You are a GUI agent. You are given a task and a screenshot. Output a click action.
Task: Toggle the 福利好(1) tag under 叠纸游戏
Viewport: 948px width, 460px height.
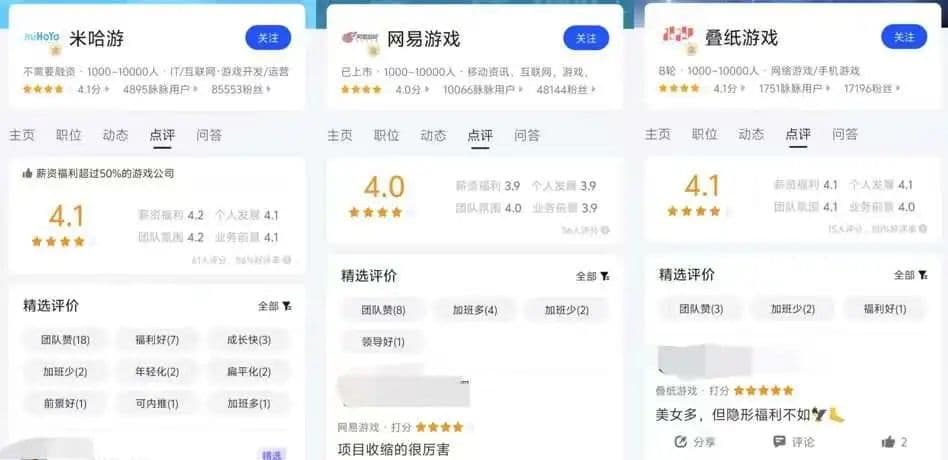pyautogui.click(x=885, y=309)
